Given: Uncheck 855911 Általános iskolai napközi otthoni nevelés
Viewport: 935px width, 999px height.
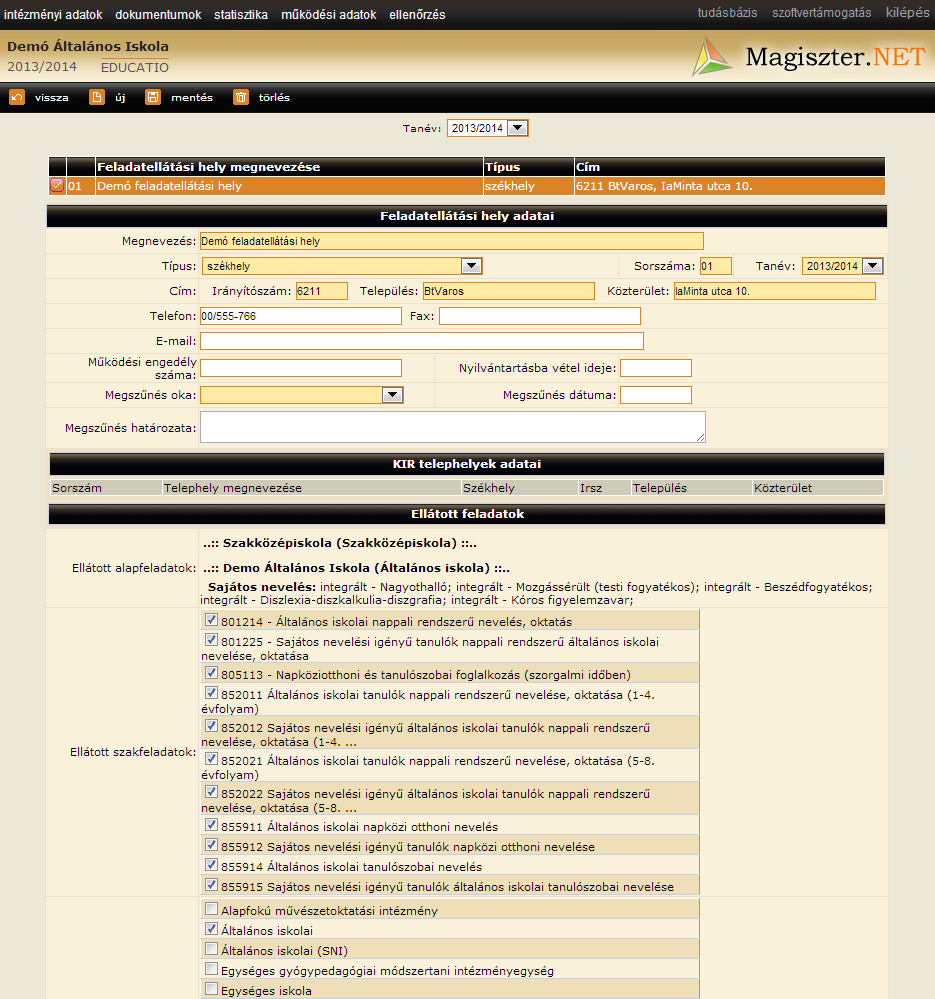Looking at the screenshot, I should click(211, 825).
